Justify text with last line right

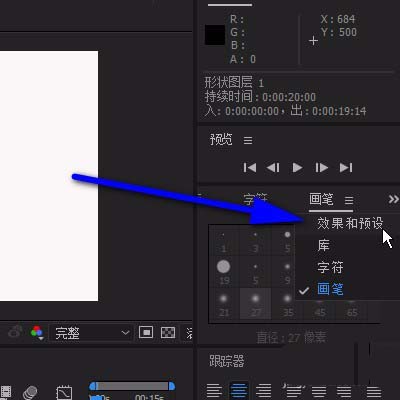tap(344, 390)
